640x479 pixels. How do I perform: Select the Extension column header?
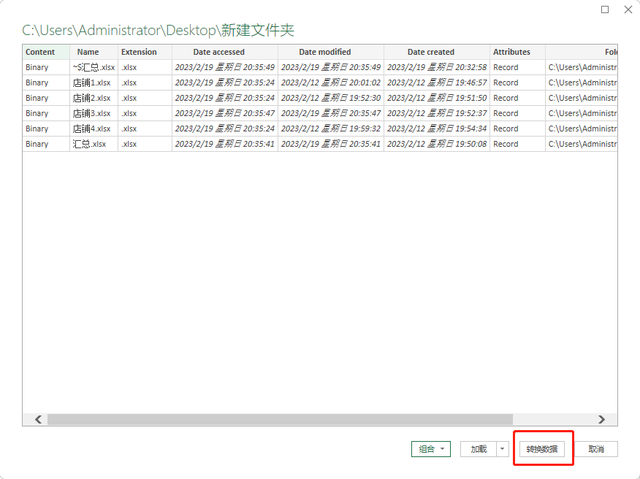(x=145, y=52)
